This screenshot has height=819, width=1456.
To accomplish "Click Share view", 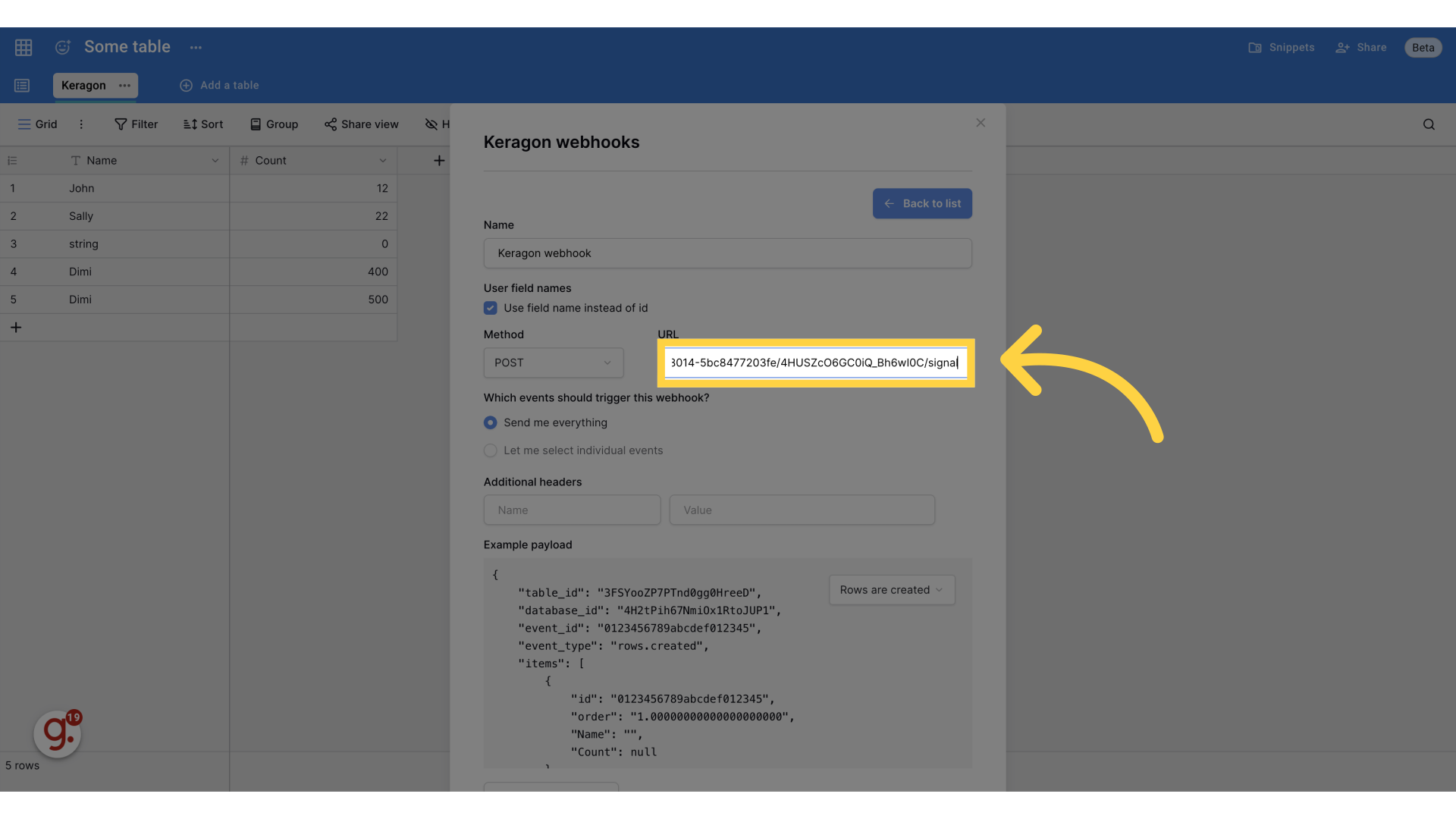I will (x=361, y=124).
